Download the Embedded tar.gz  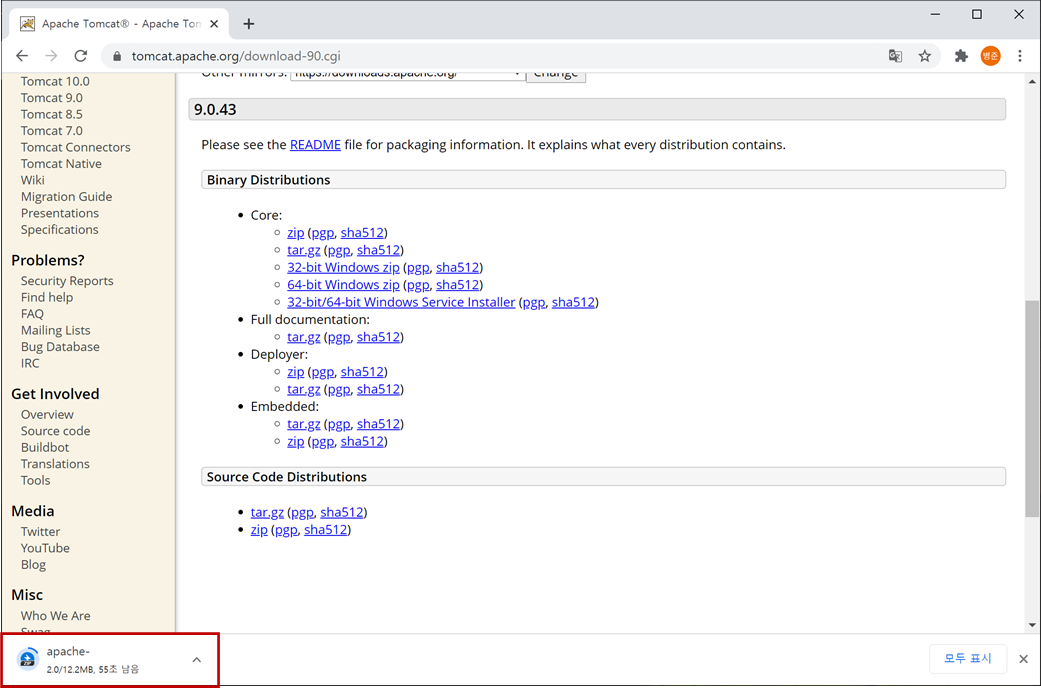(x=303, y=424)
